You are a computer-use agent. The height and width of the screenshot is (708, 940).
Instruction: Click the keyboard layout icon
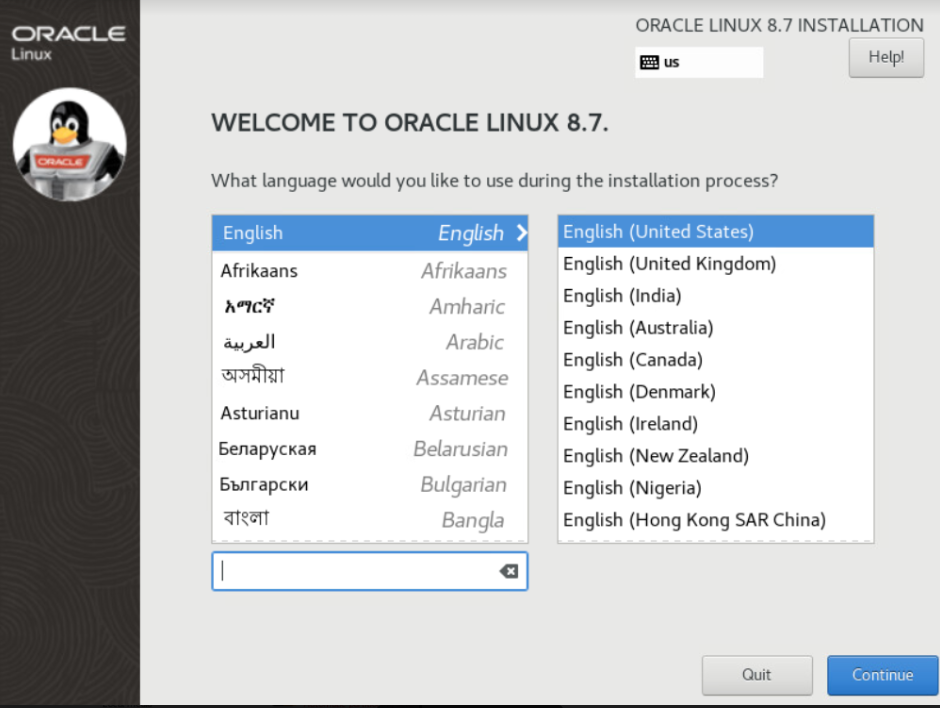point(650,62)
